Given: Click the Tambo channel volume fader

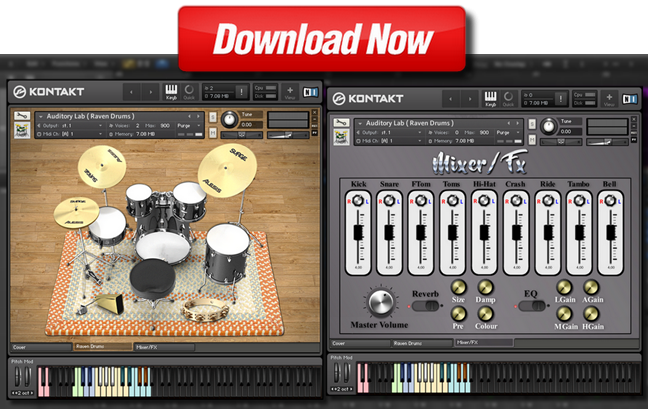Looking at the screenshot, I should (580, 233).
